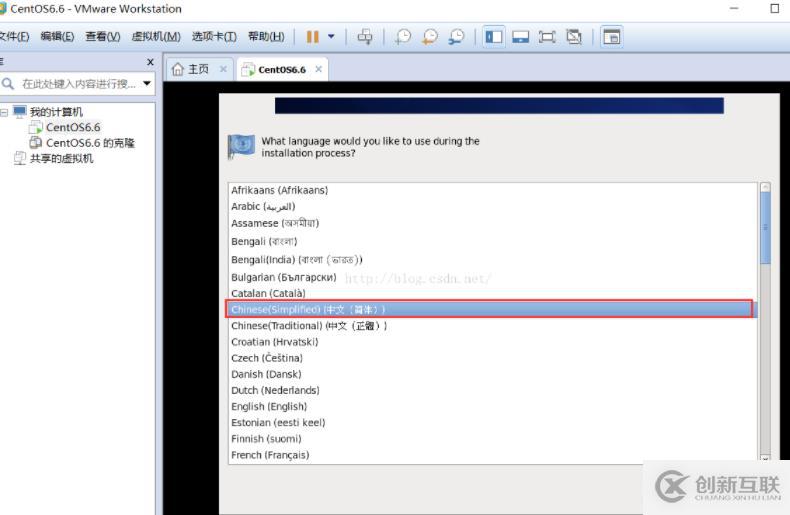Screen dimensions: 790x515
Task: Open the 选项卡(T) menu
Action: pyautogui.click(x=214, y=36)
